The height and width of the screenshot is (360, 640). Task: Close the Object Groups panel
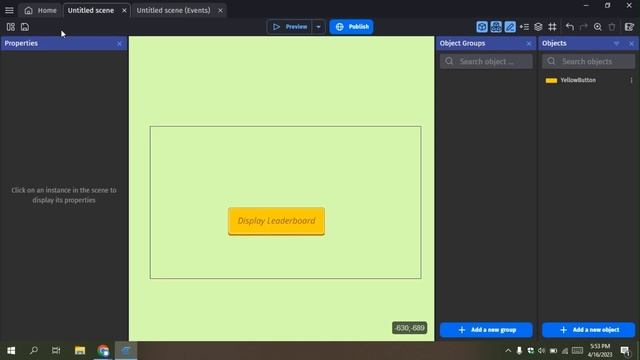coord(529,43)
